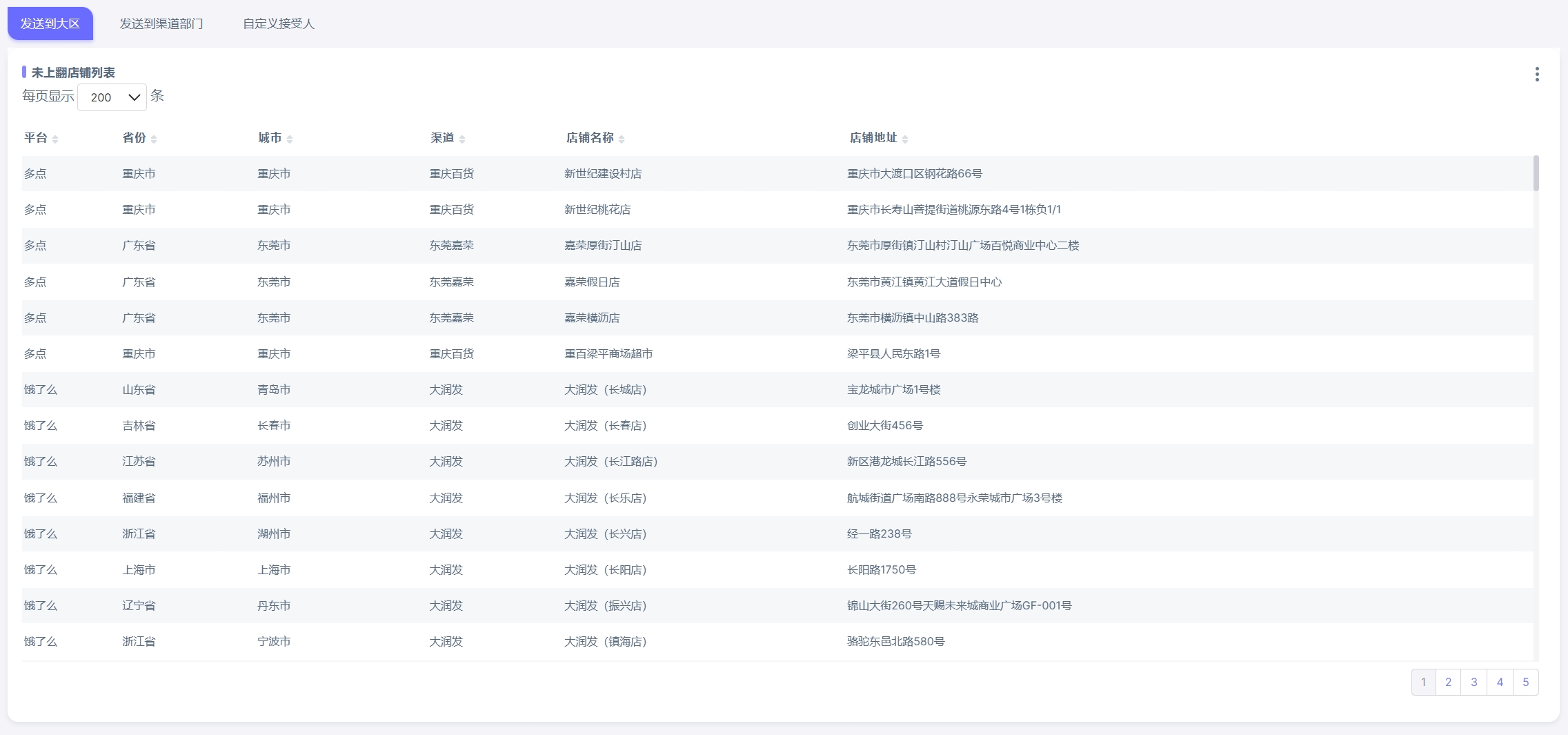Click the 嘉荣假日店 store name cell
The width and height of the screenshot is (1568, 735).
(x=592, y=282)
